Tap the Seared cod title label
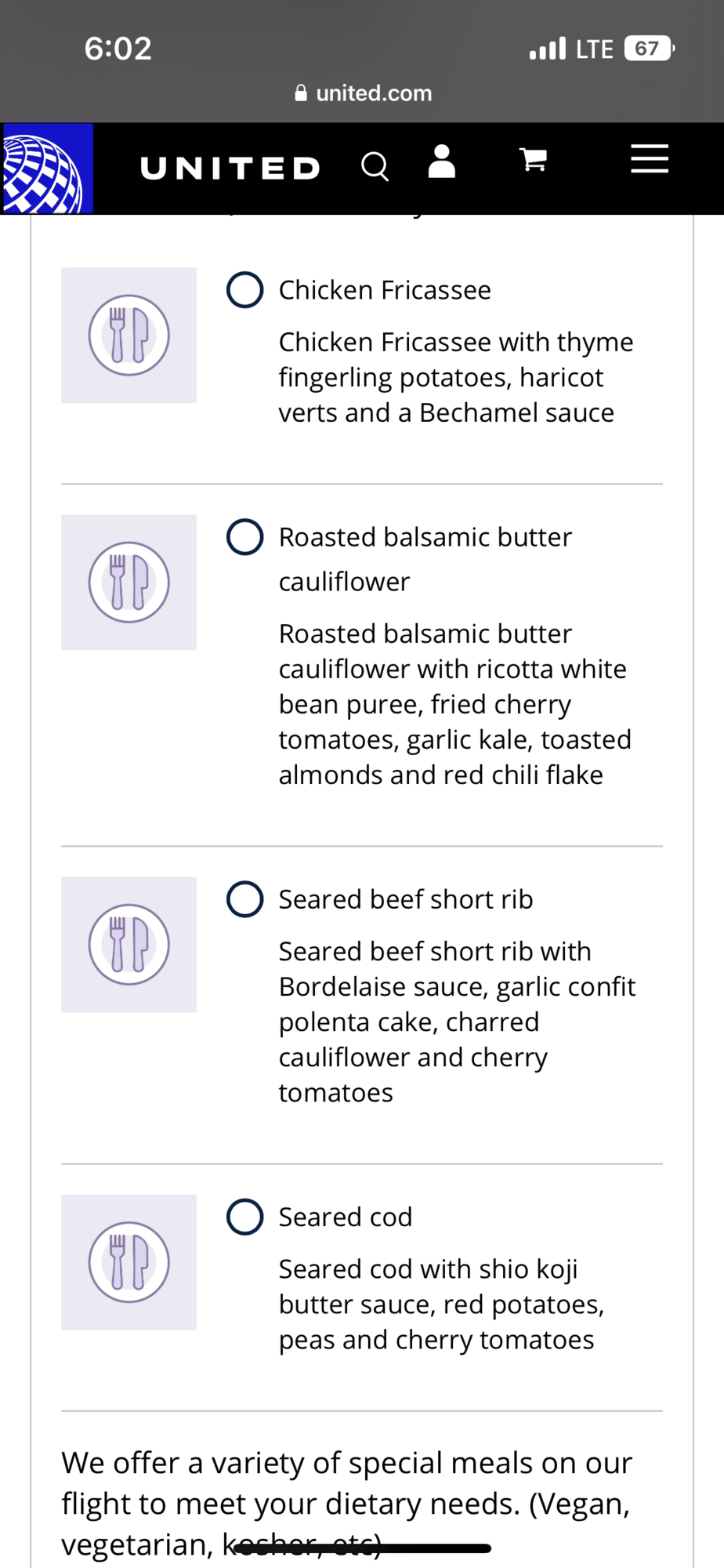 pos(346,1217)
